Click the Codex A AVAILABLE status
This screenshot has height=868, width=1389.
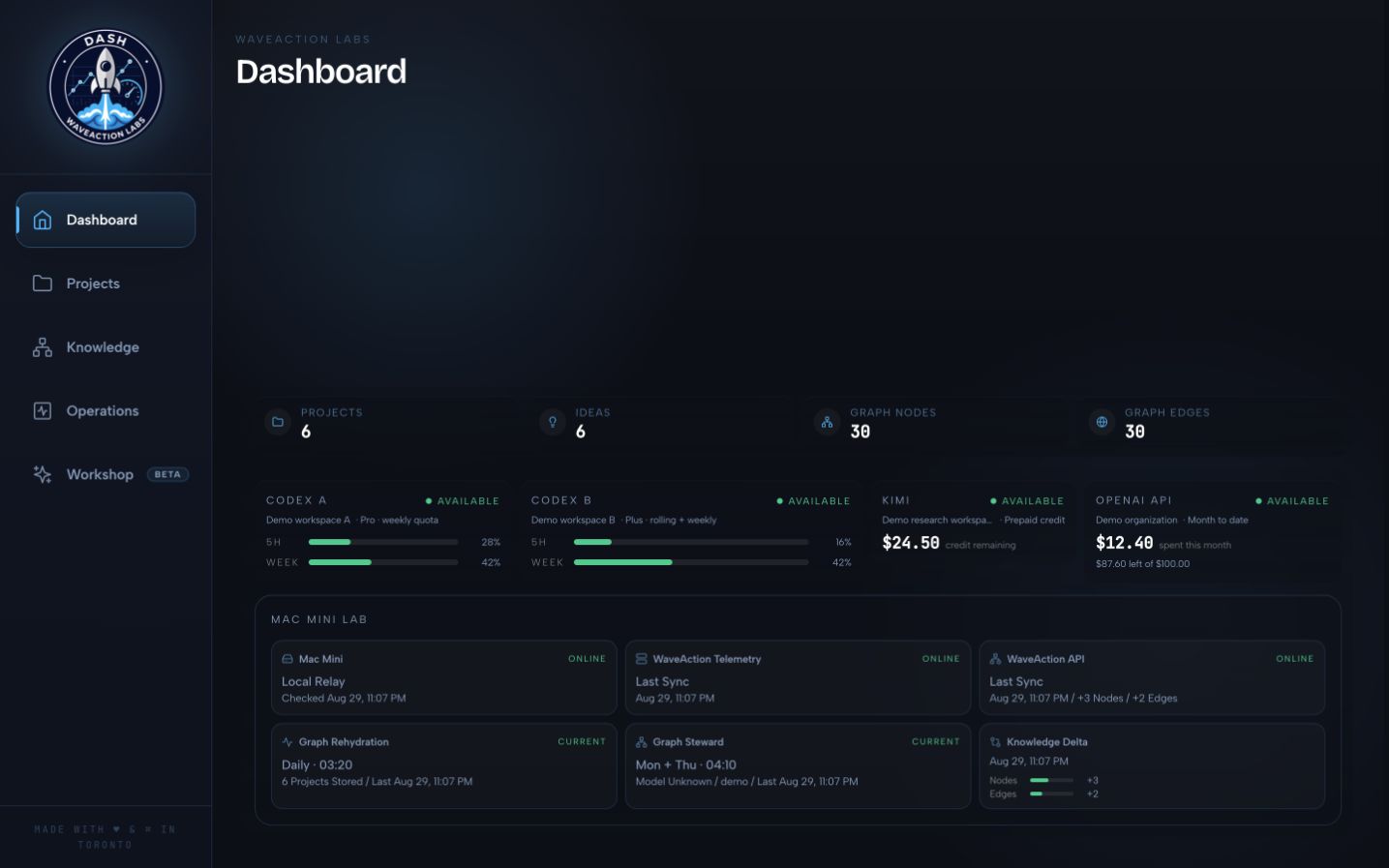[x=463, y=501]
